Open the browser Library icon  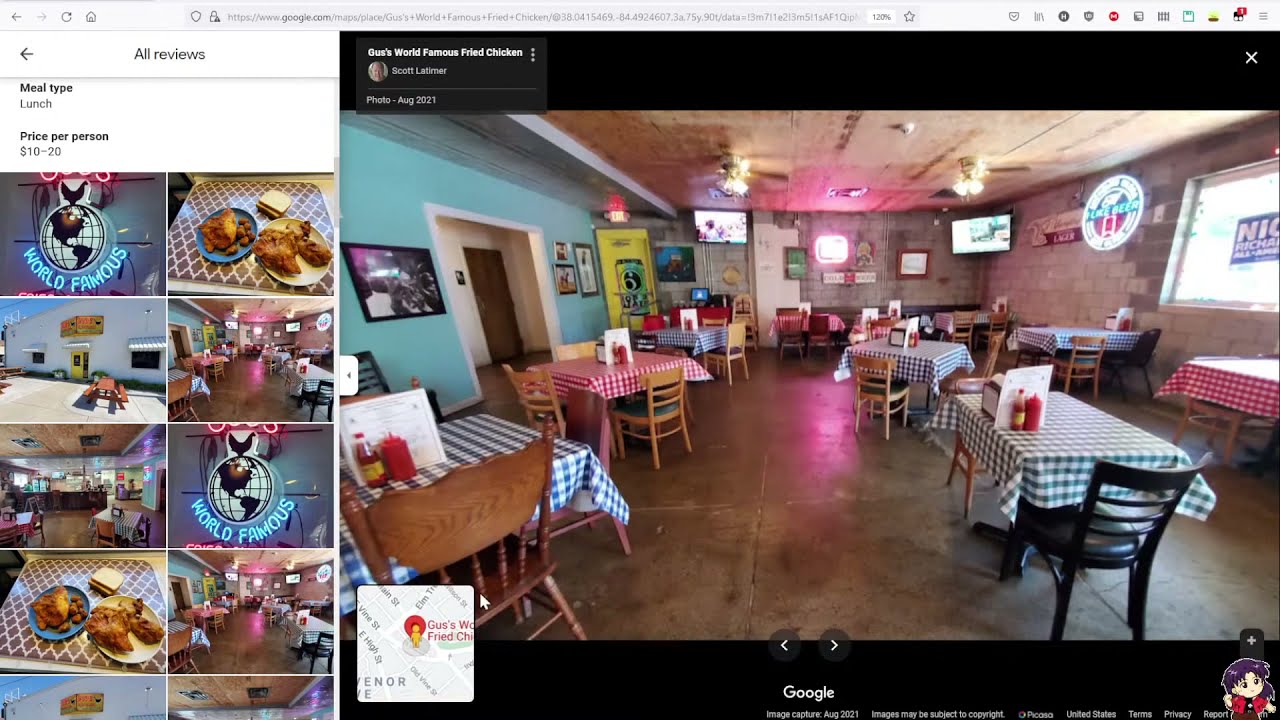pyautogui.click(x=1039, y=17)
